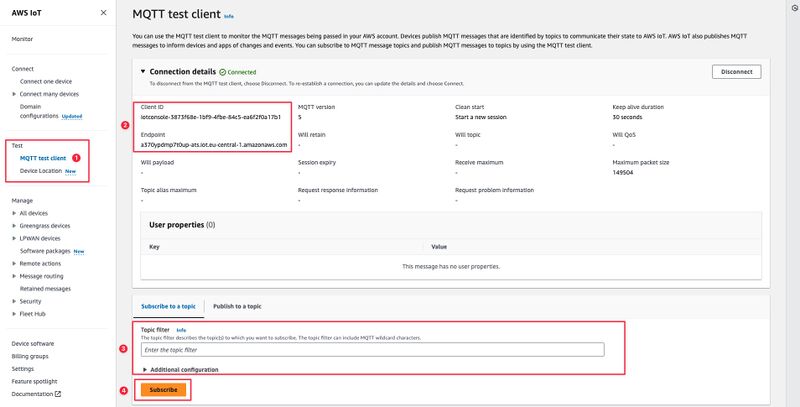Expand the Security sidebar section
This screenshot has width=800, height=407.
pos(13,300)
